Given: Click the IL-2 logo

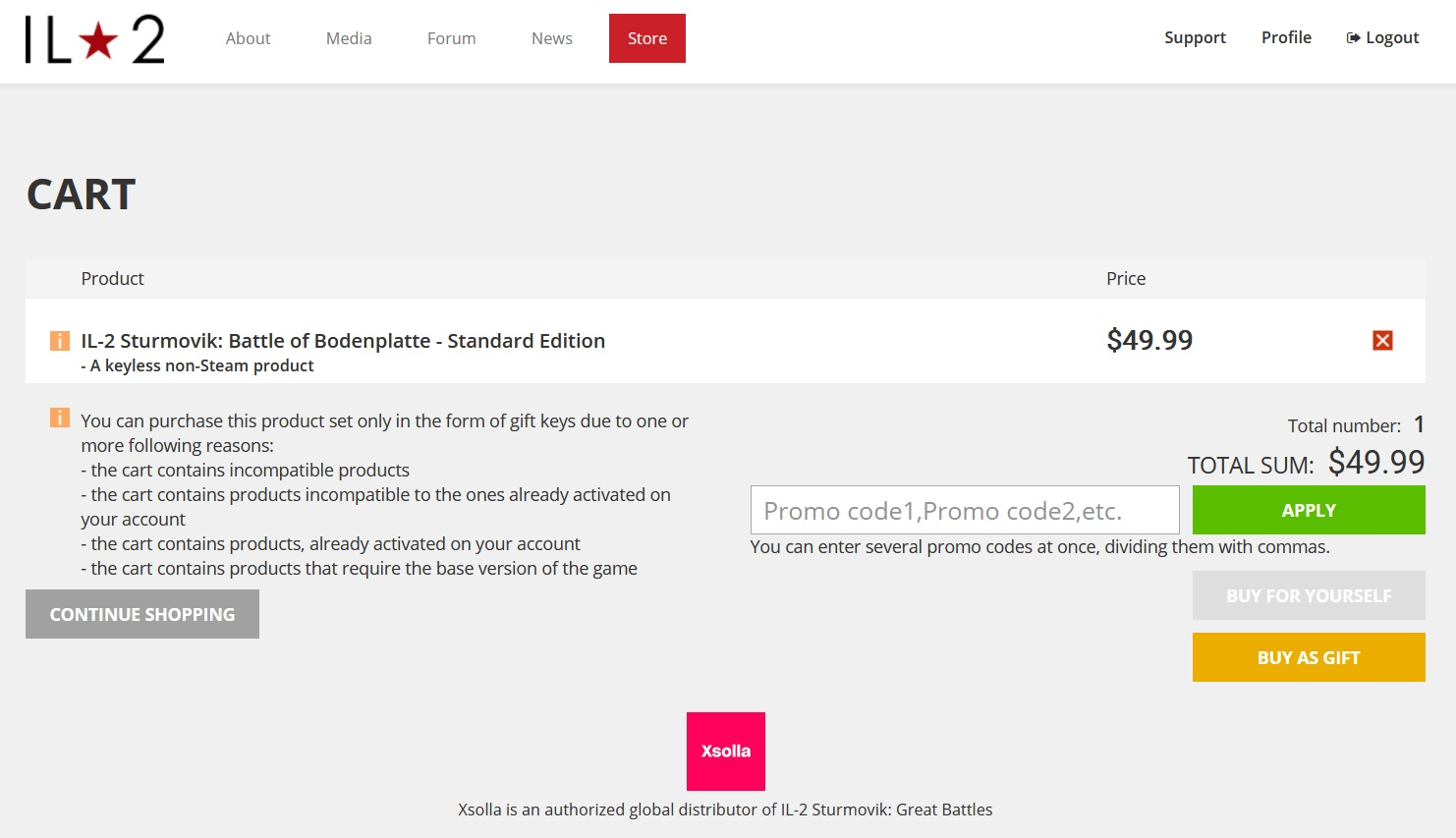Looking at the screenshot, I should pos(95,39).
